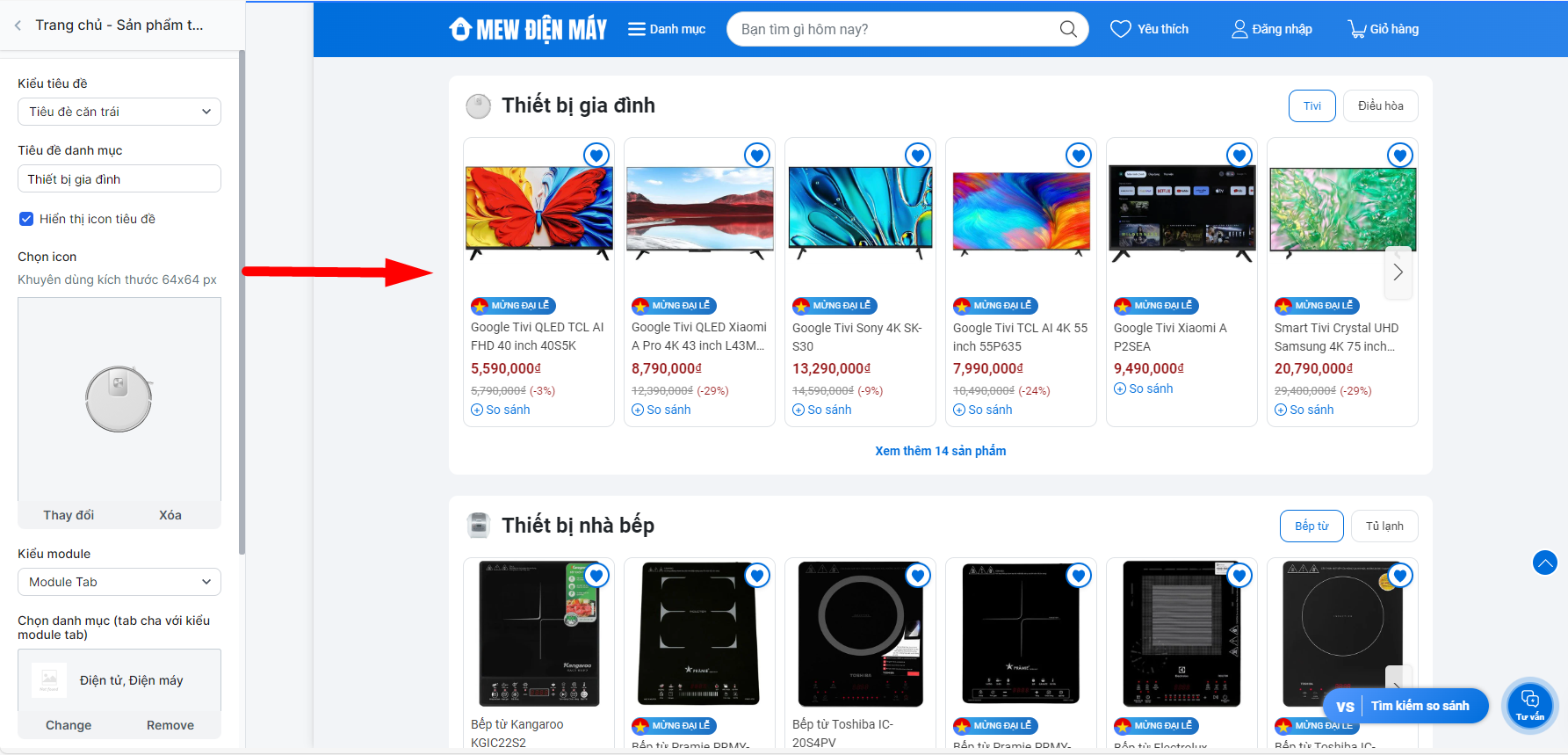
Task: Click the Change category button
Action: click(x=69, y=725)
